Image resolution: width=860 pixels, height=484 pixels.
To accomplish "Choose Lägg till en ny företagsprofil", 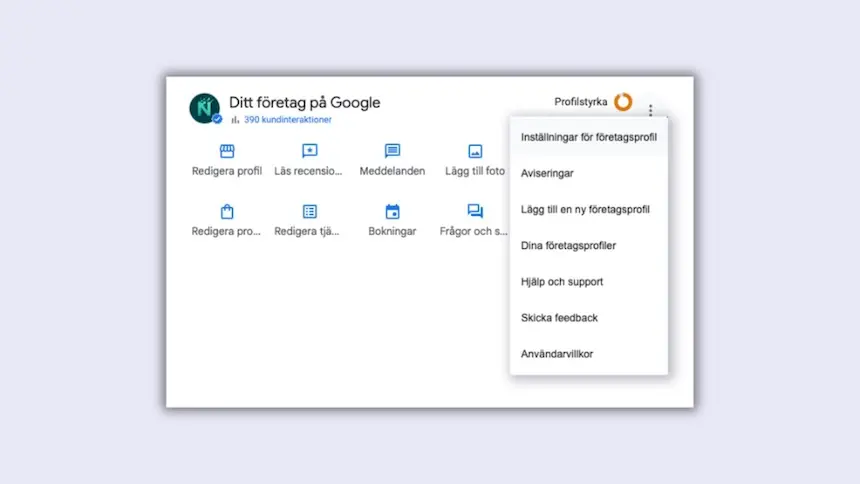I will (x=589, y=210).
